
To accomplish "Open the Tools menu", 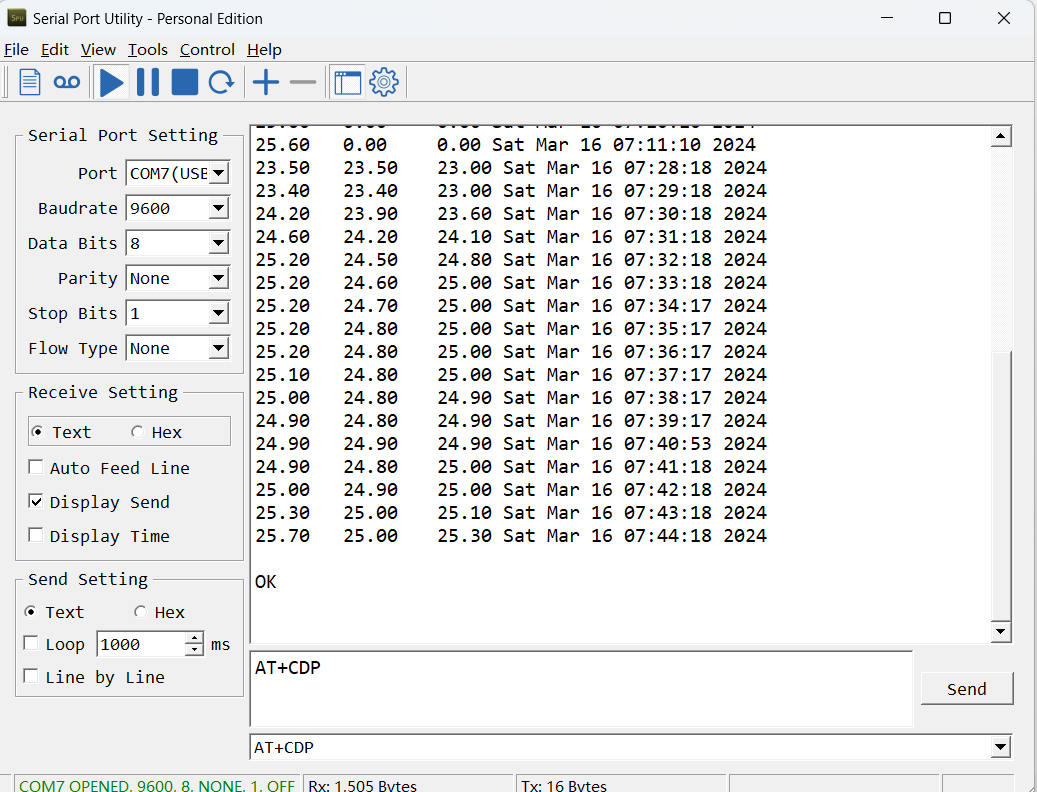I will 147,50.
